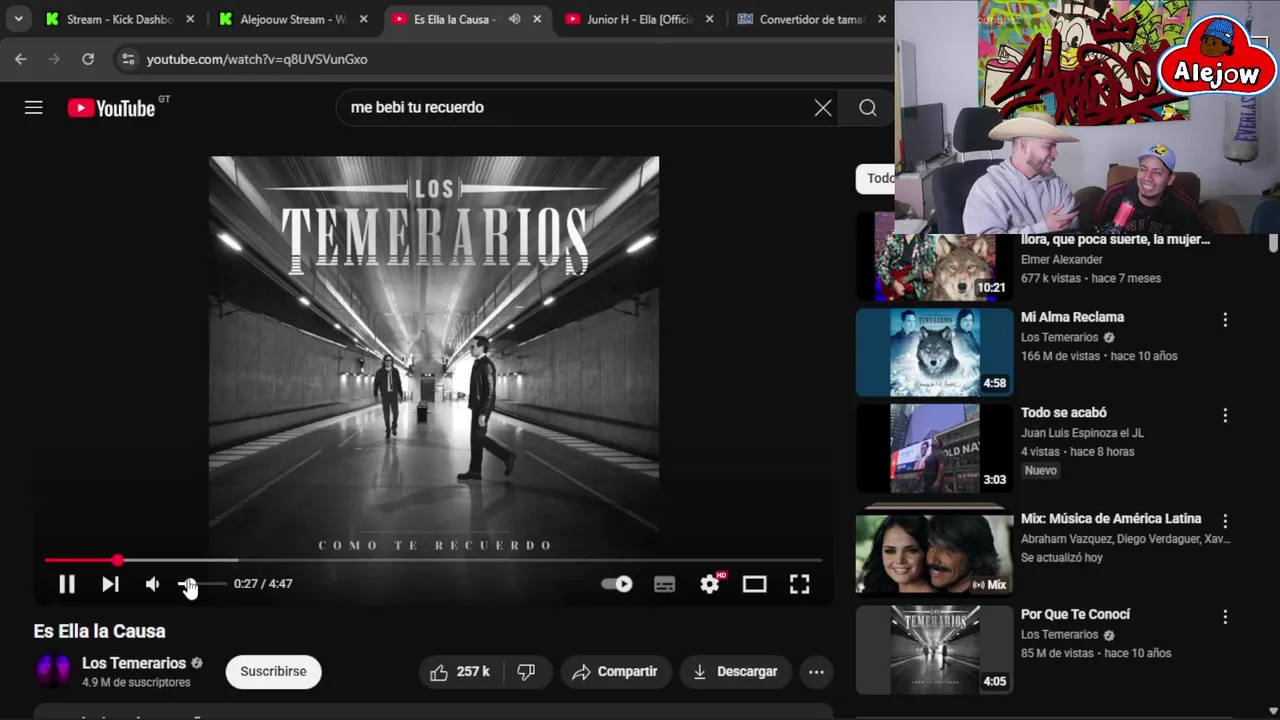Clear the search box with X icon
1280x720 pixels.
[823, 108]
